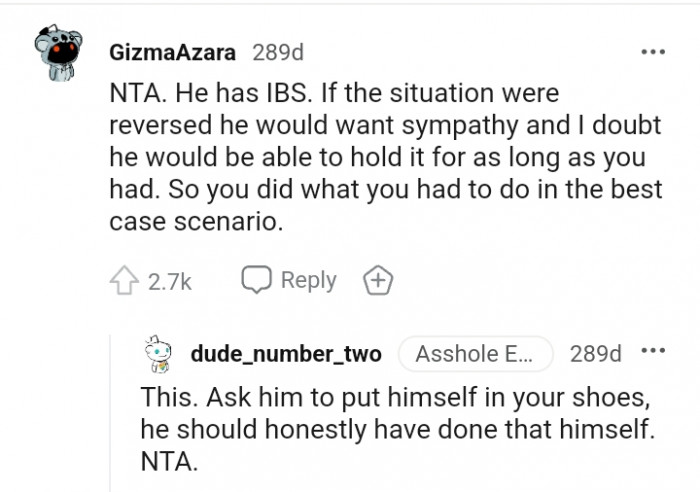Click the reply line starting 'This. Ask him'
This screenshot has width=700, height=492.
[396, 395]
